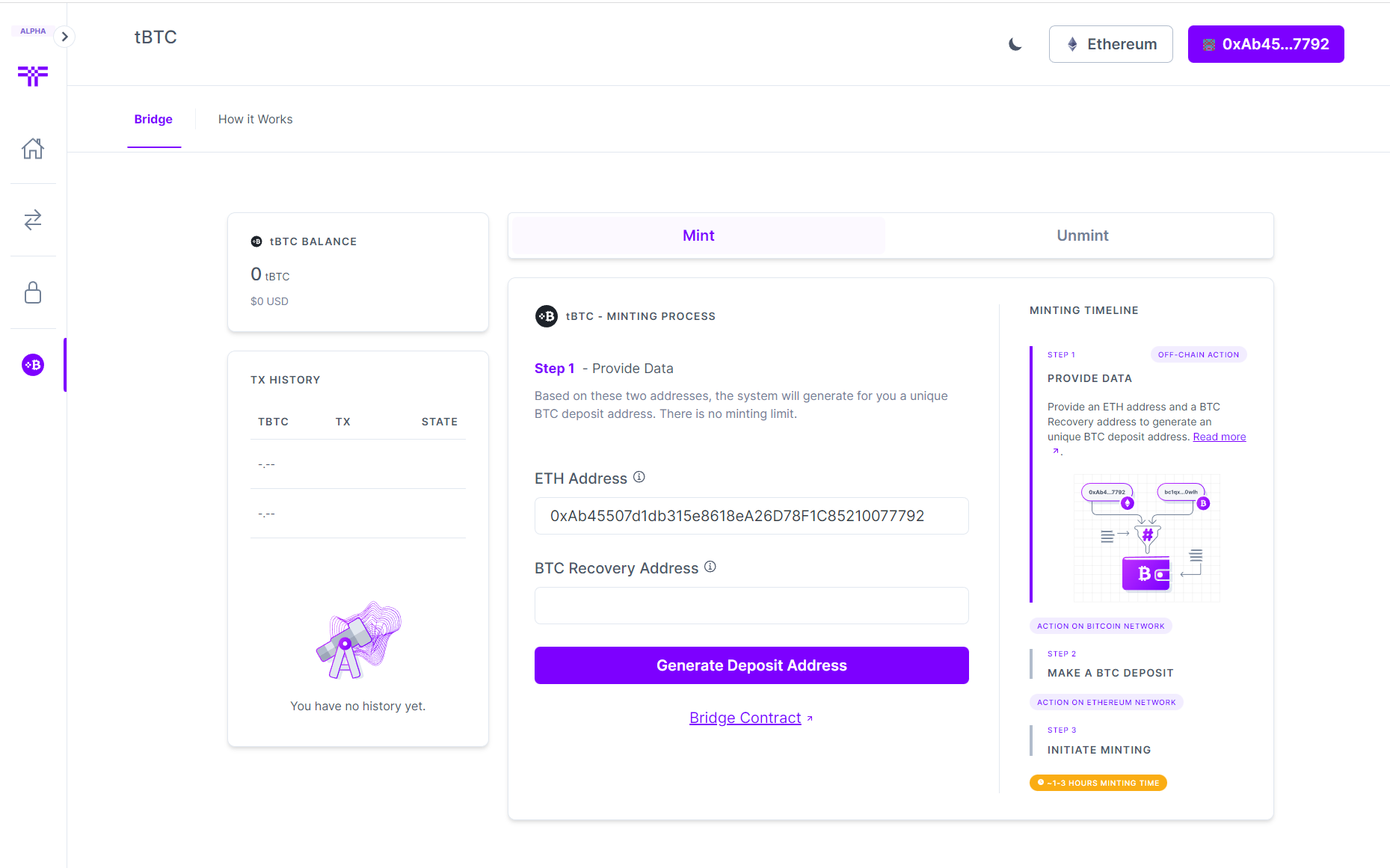Viewport: 1390px width, 868px height.
Task: Click the Generate Deposit Address button
Action: point(751,665)
